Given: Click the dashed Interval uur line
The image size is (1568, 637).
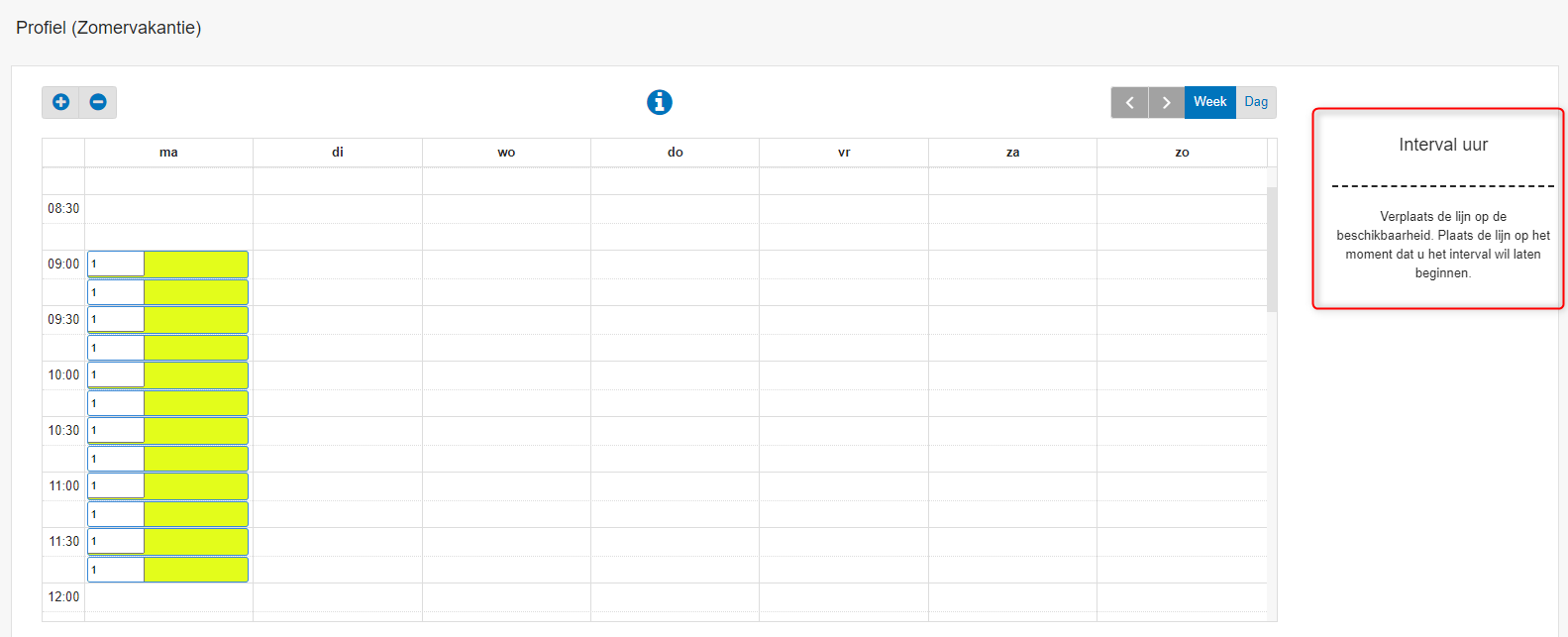Looking at the screenshot, I should pos(1442,185).
